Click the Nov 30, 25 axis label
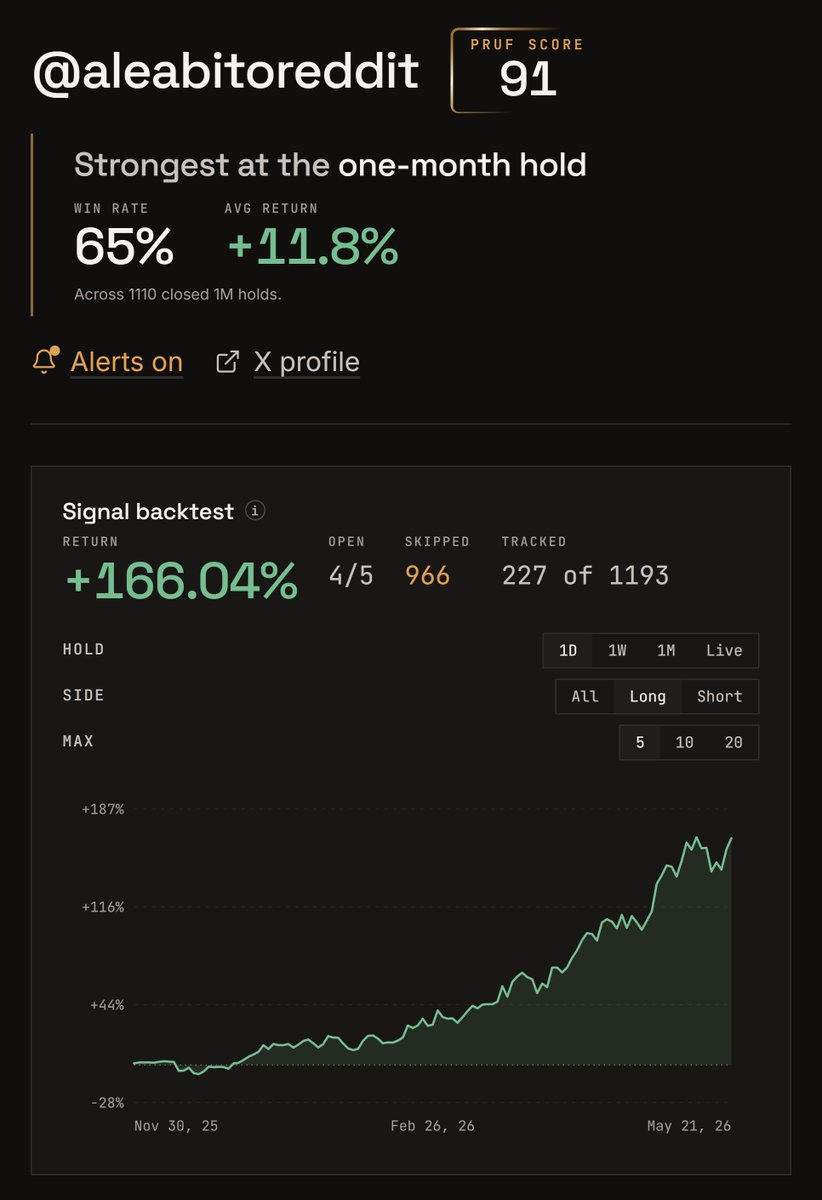Image resolution: width=822 pixels, height=1200 pixels. coord(176,1126)
